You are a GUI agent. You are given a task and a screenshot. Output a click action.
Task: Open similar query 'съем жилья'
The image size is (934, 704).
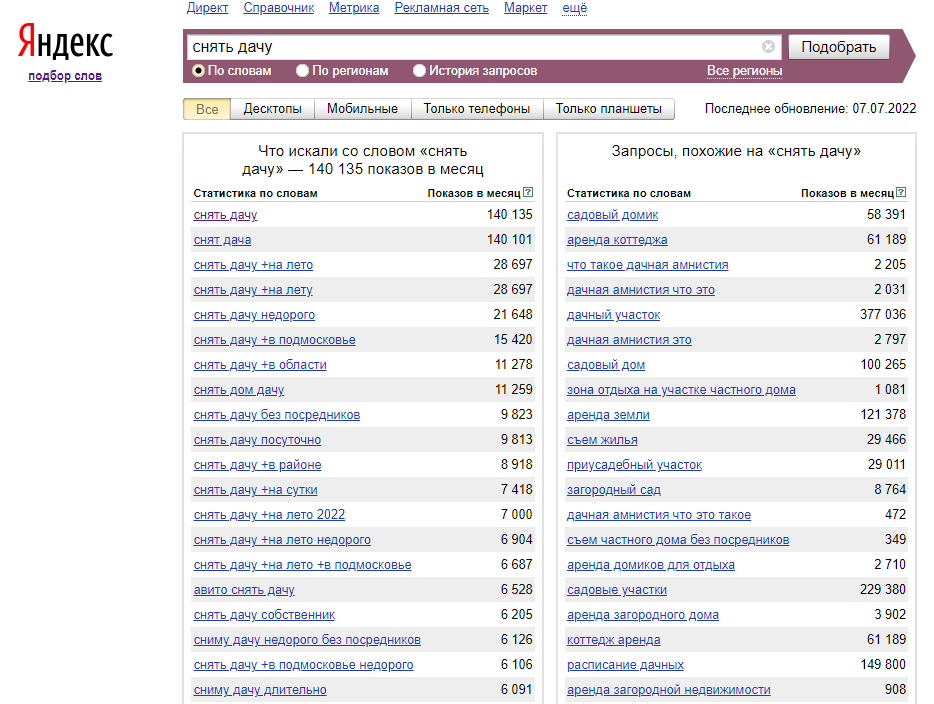tap(602, 440)
